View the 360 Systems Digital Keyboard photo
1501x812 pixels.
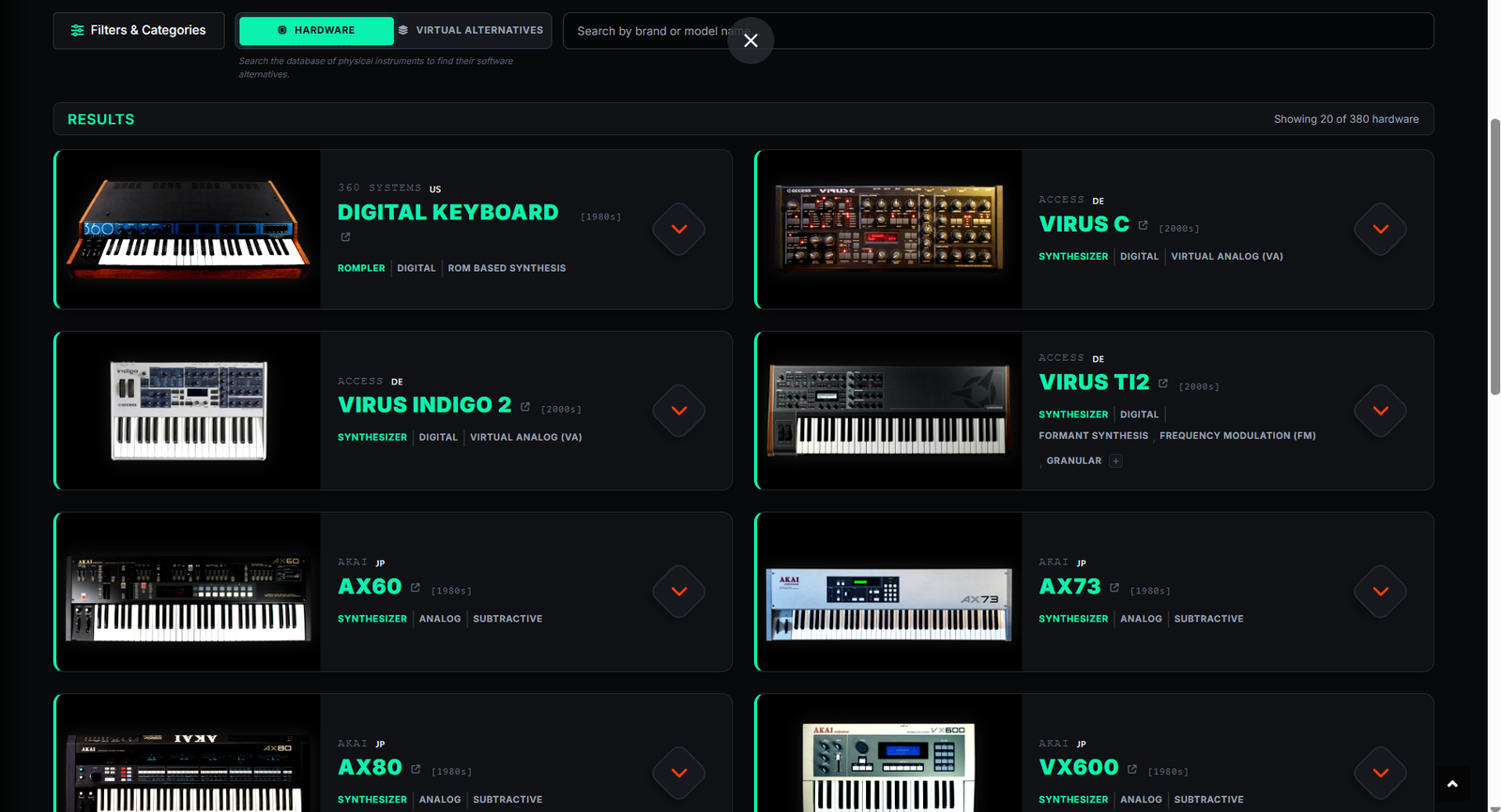click(188, 230)
